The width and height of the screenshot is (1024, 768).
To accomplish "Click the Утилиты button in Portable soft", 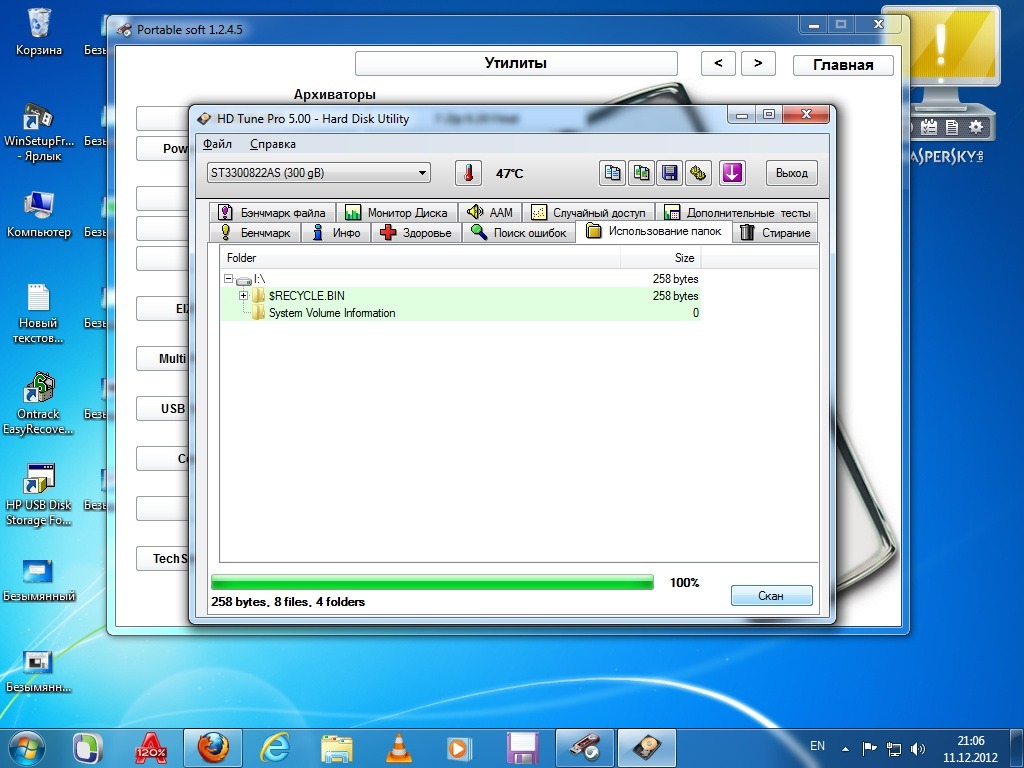I will pyautogui.click(x=516, y=63).
